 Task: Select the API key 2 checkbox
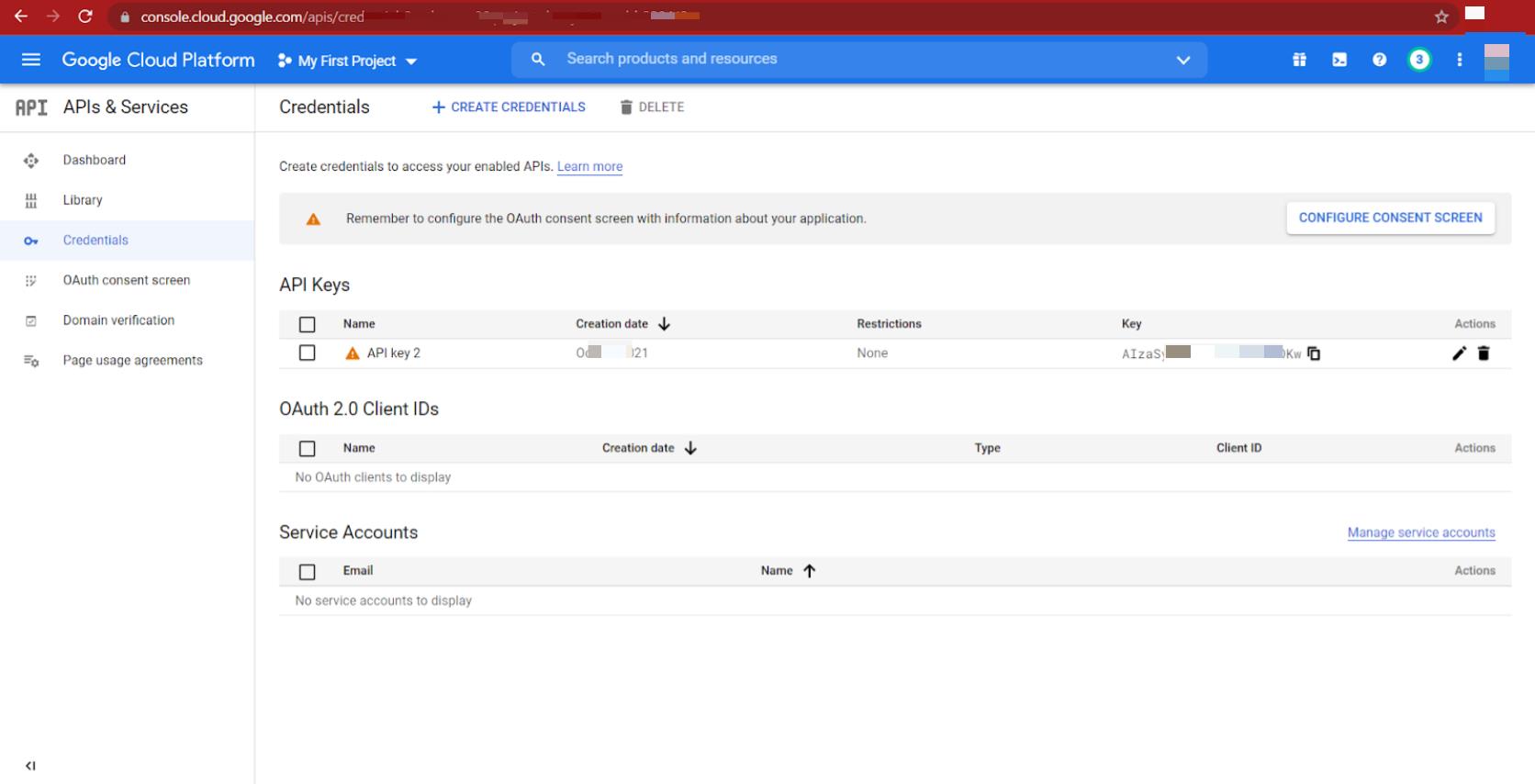tap(308, 353)
